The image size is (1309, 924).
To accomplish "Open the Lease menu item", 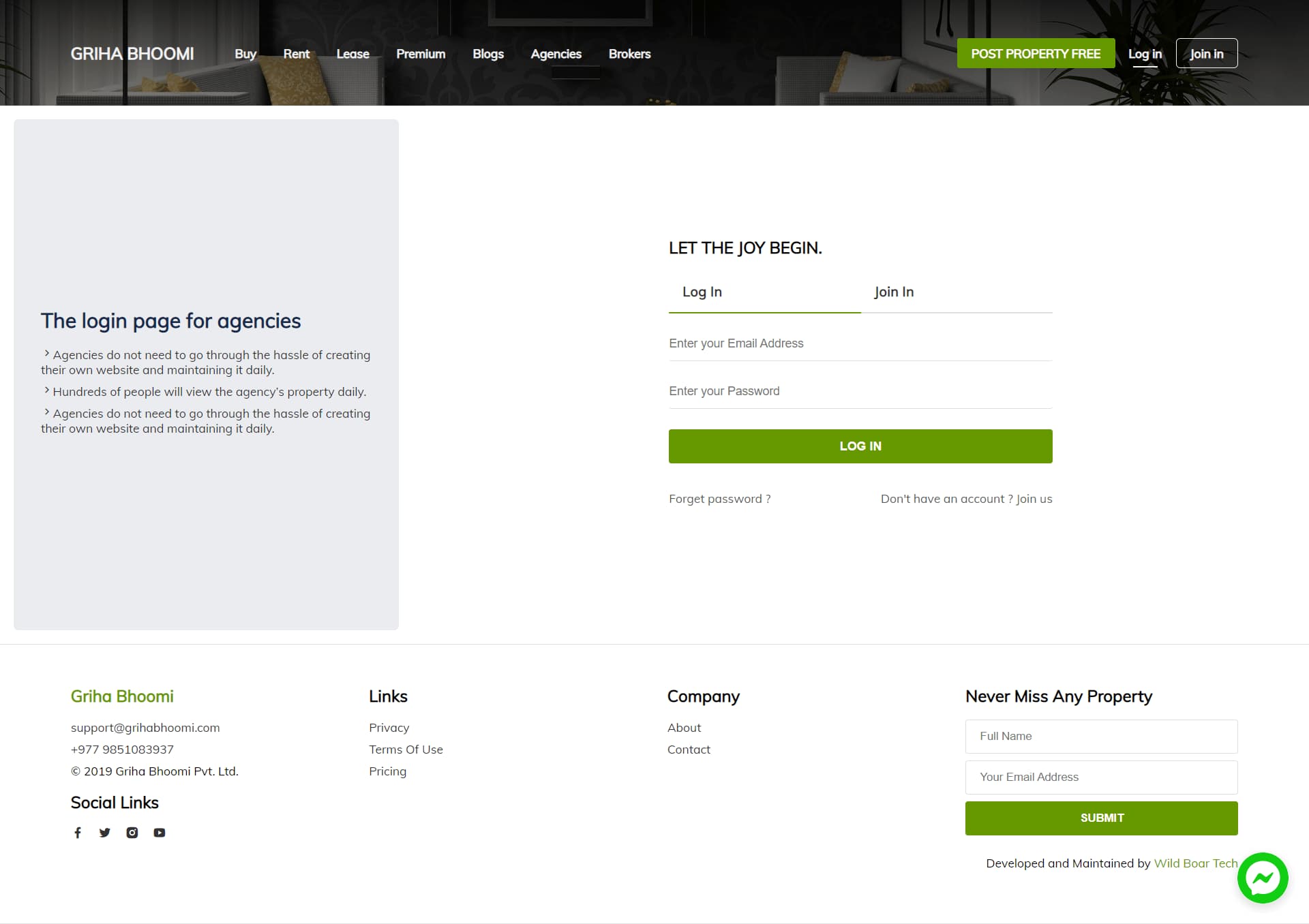I will (353, 54).
